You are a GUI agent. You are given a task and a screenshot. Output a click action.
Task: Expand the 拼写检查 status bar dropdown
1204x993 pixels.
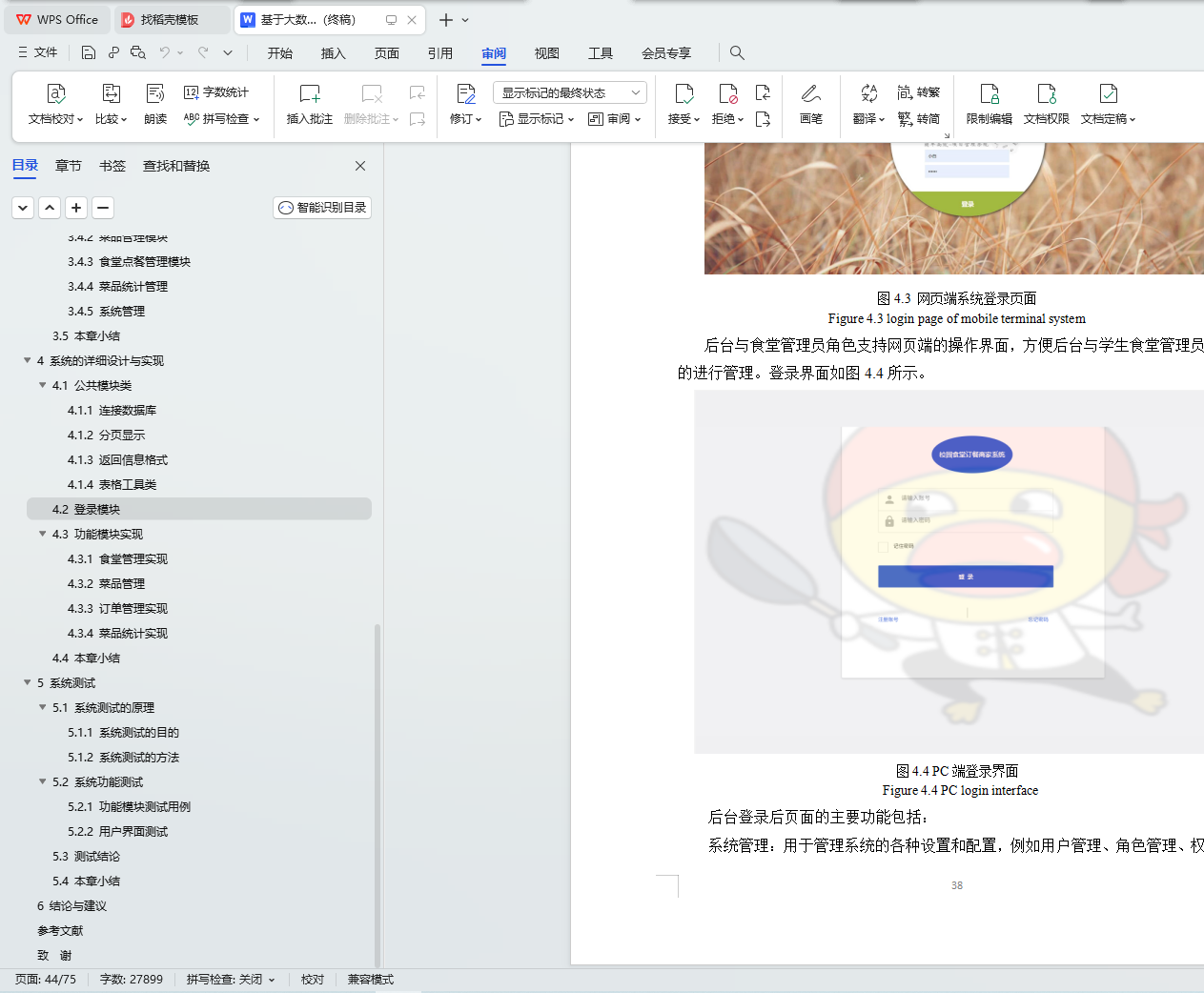(x=272, y=980)
